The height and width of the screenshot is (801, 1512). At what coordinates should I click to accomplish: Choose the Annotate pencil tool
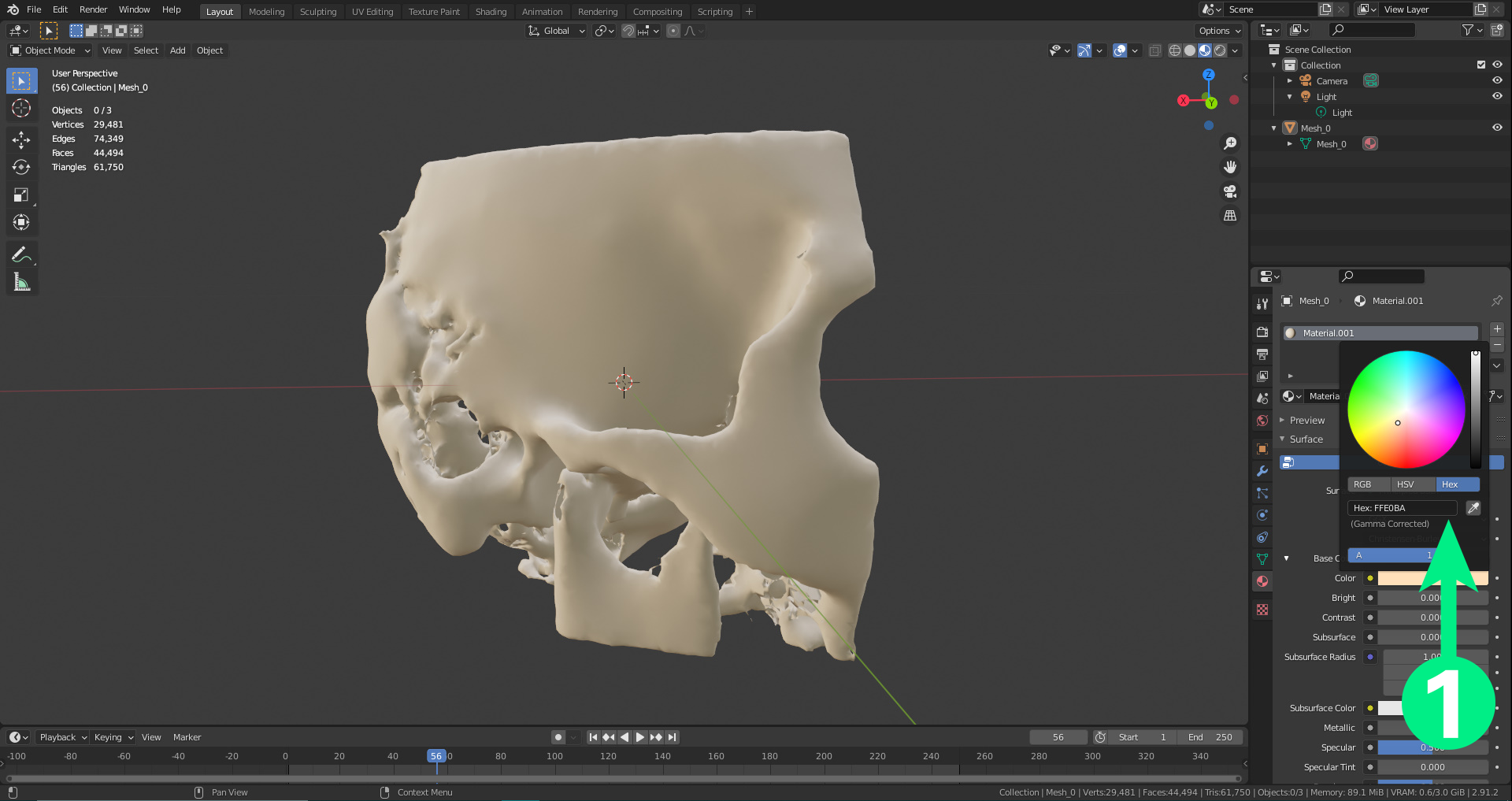21,254
